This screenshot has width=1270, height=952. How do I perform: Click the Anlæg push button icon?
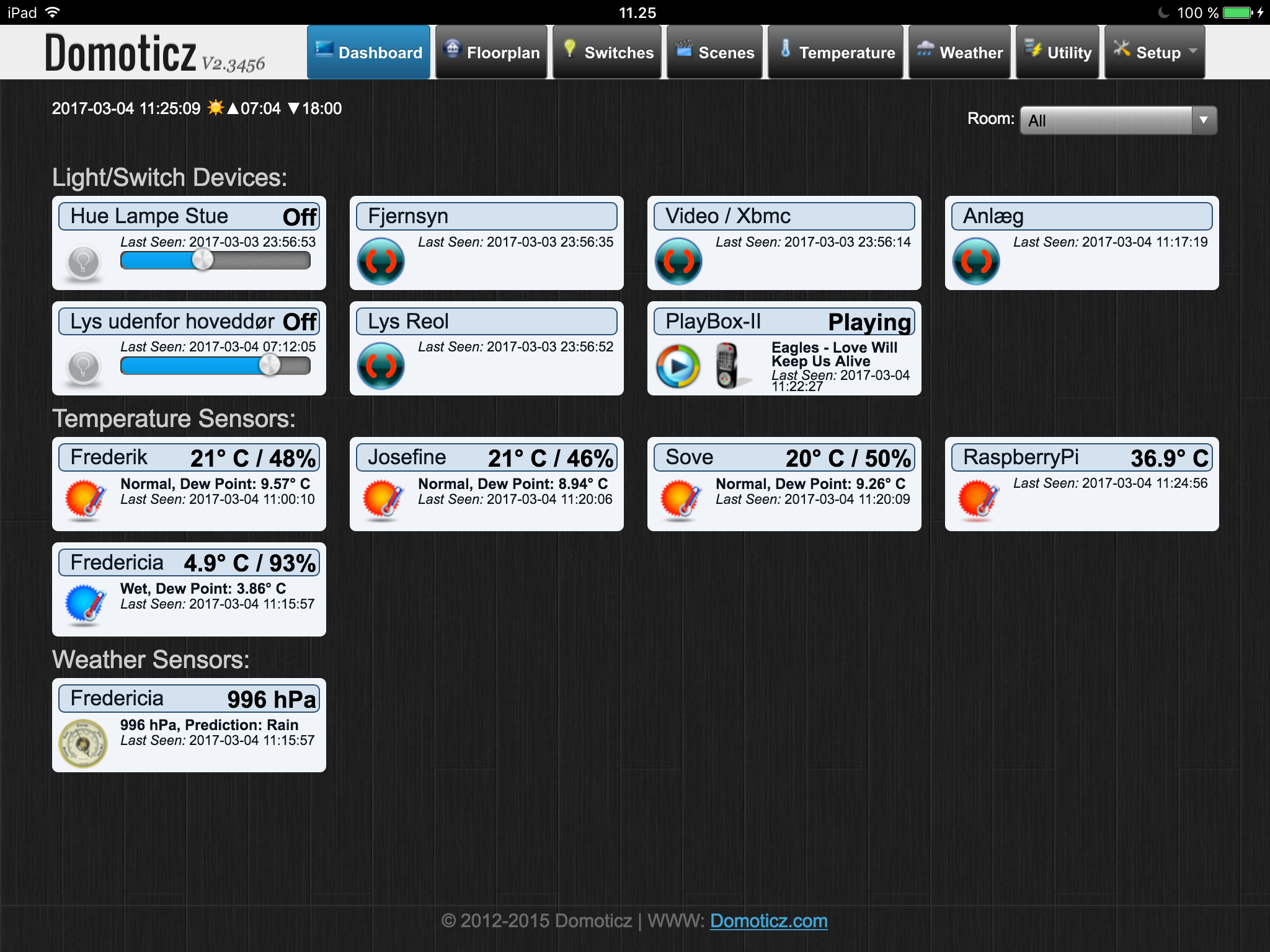coord(976,262)
